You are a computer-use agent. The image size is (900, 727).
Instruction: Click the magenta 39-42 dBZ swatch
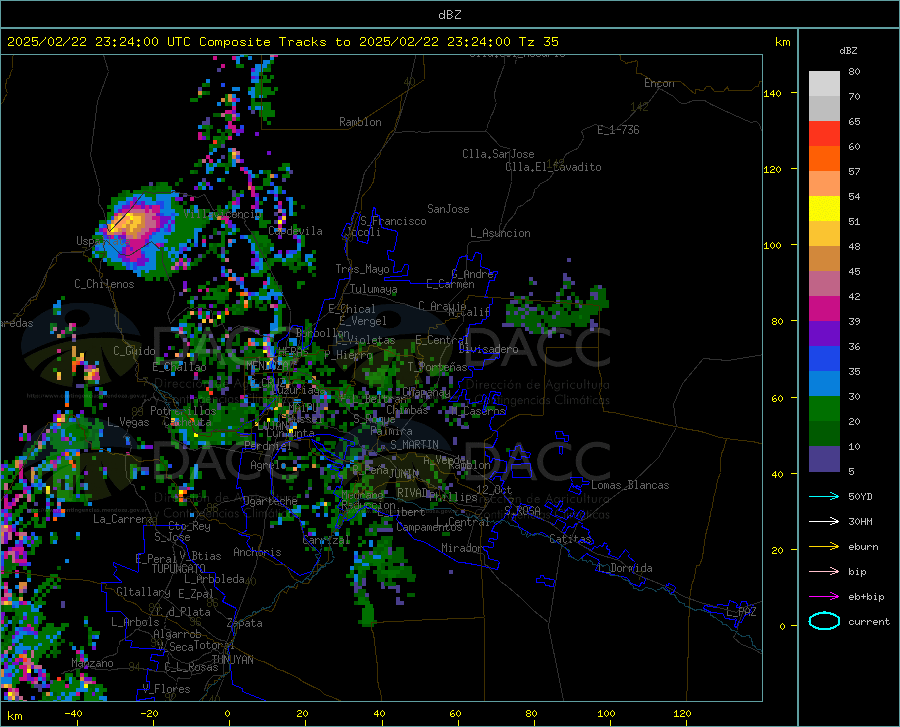824,309
